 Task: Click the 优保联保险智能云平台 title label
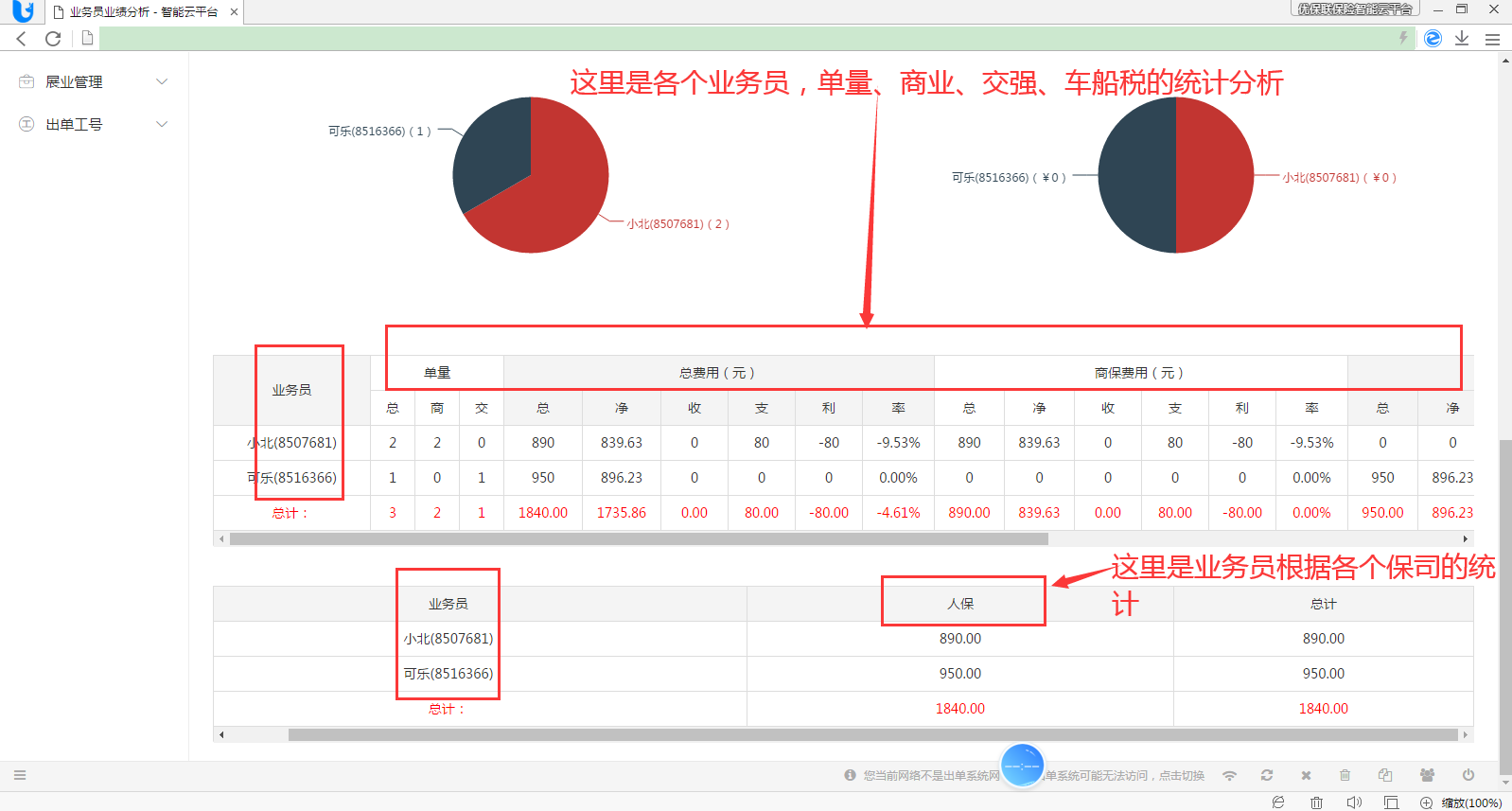point(1355,9)
